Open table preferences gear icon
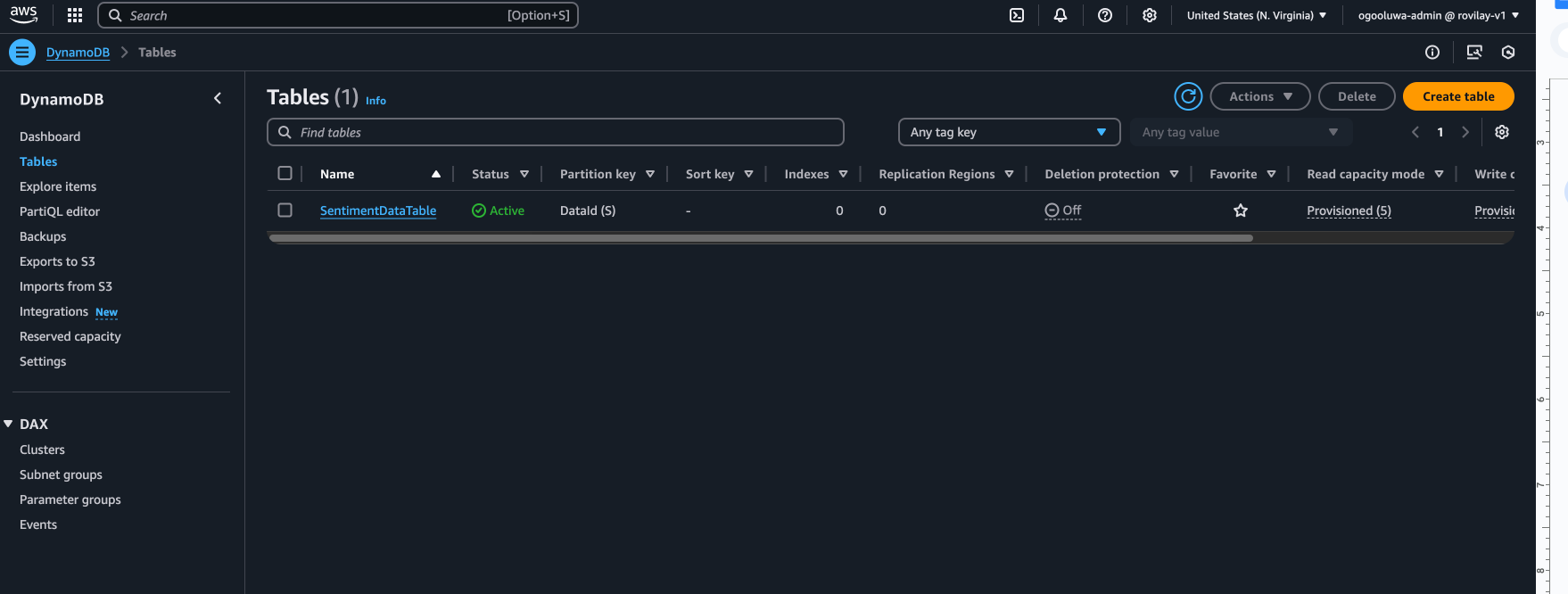Viewport: 1568px width, 594px height. point(1502,132)
